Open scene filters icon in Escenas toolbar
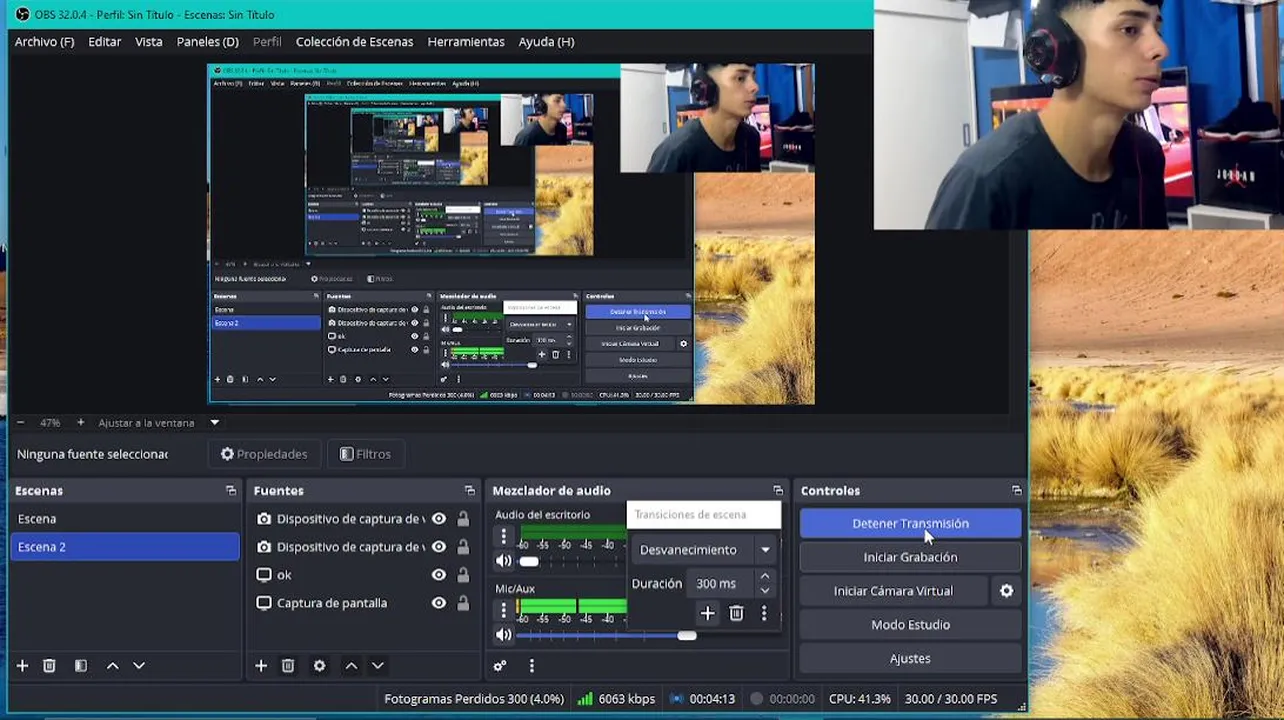The image size is (1284, 720). (x=81, y=665)
